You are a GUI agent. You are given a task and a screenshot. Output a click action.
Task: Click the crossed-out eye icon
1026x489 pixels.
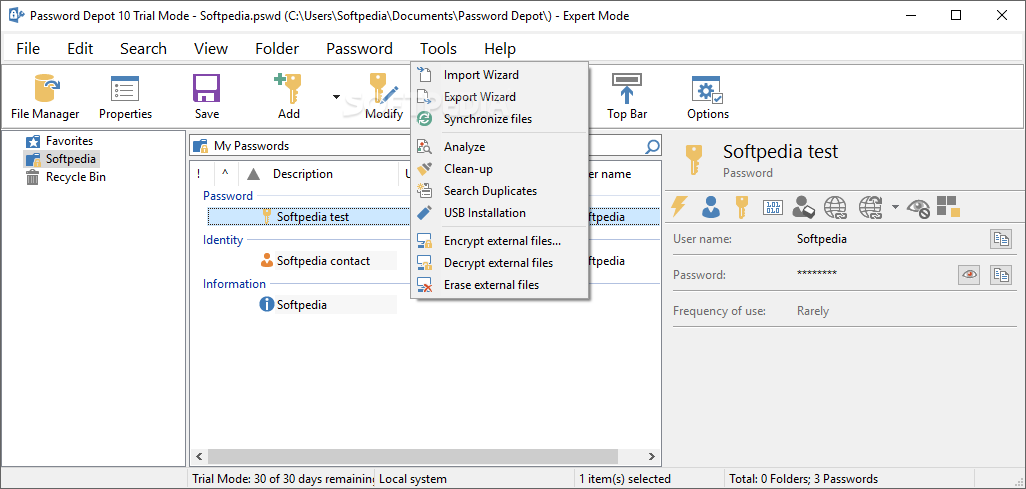919,208
